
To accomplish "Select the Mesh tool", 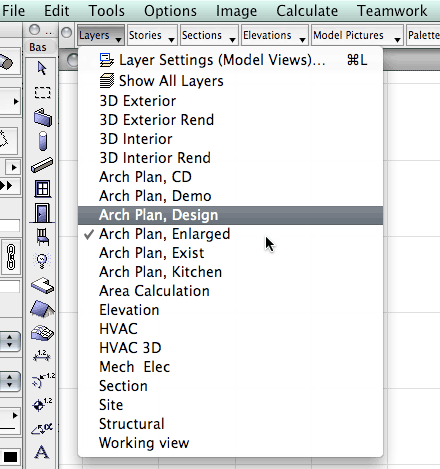I will [x=42, y=333].
